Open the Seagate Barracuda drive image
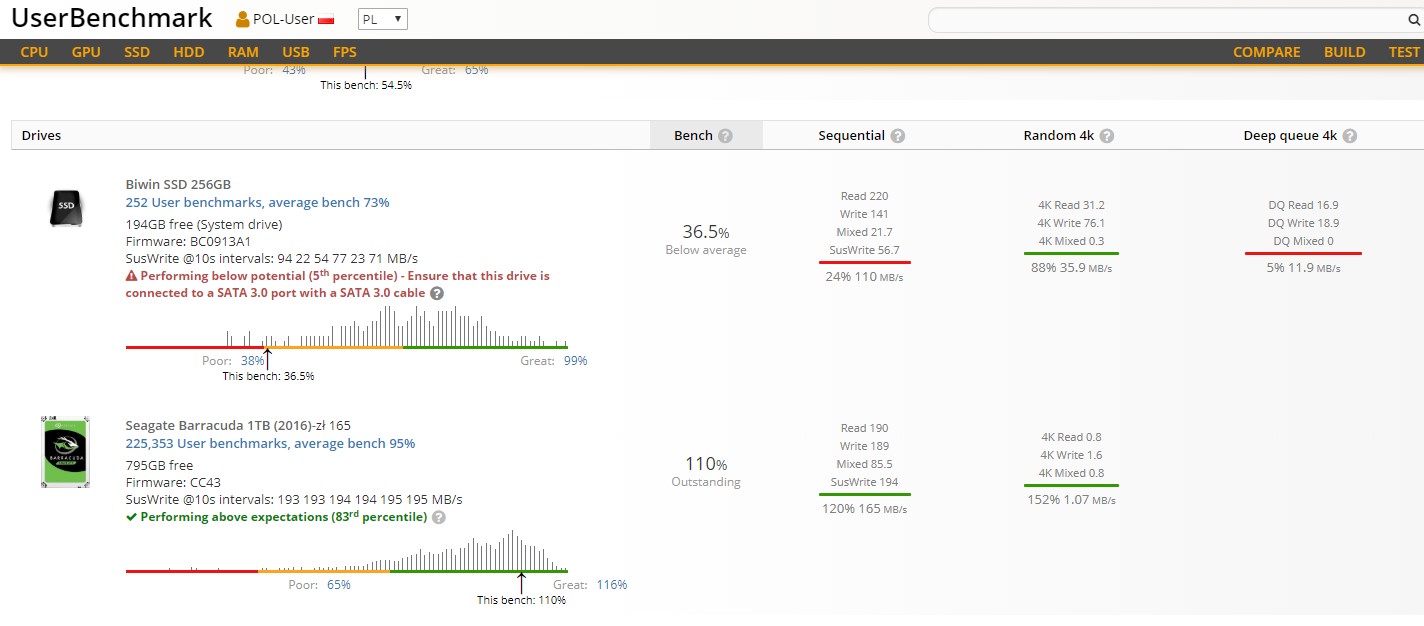The width and height of the screenshot is (1424, 626). pos(65,452)
